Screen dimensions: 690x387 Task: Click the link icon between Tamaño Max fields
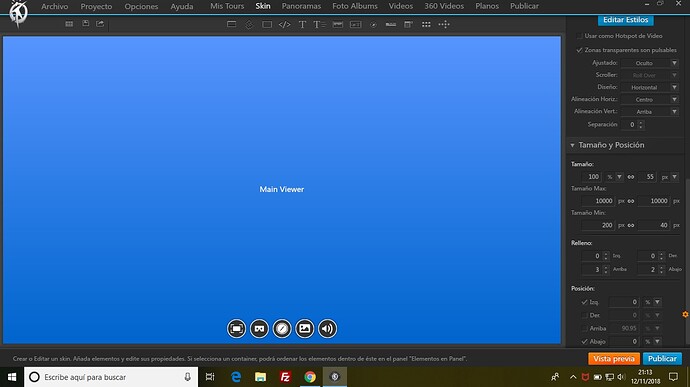pos(631,201)
